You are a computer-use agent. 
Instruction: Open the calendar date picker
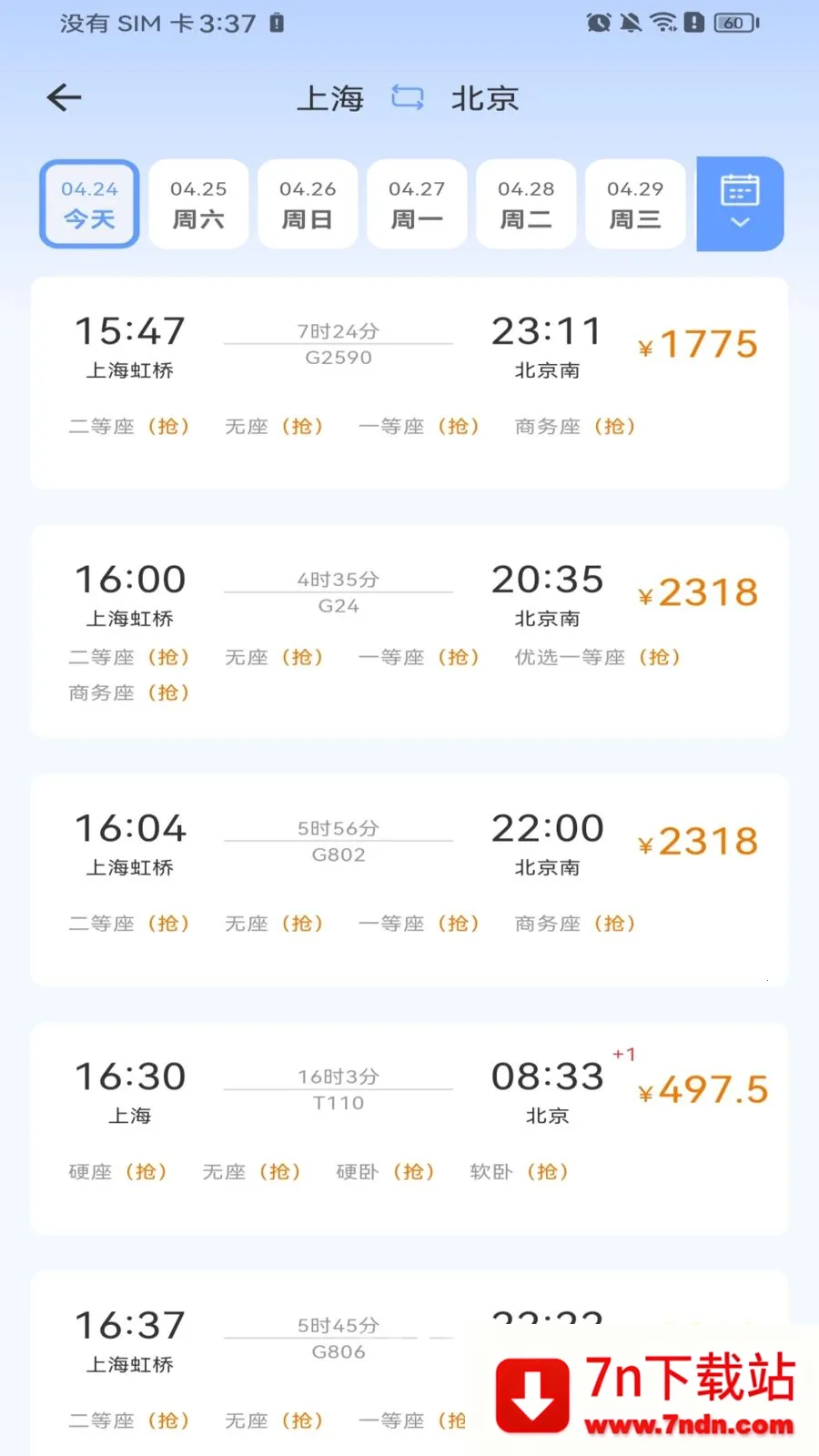(x=740, y=204)
